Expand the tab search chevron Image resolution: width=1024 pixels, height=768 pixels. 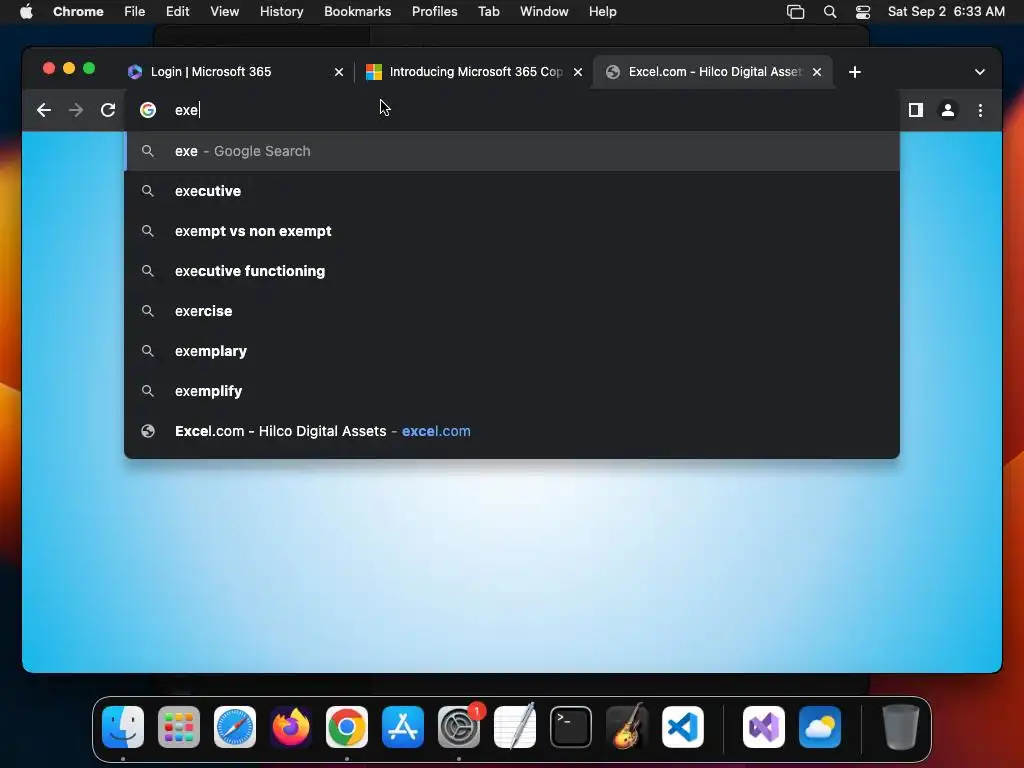979,72
